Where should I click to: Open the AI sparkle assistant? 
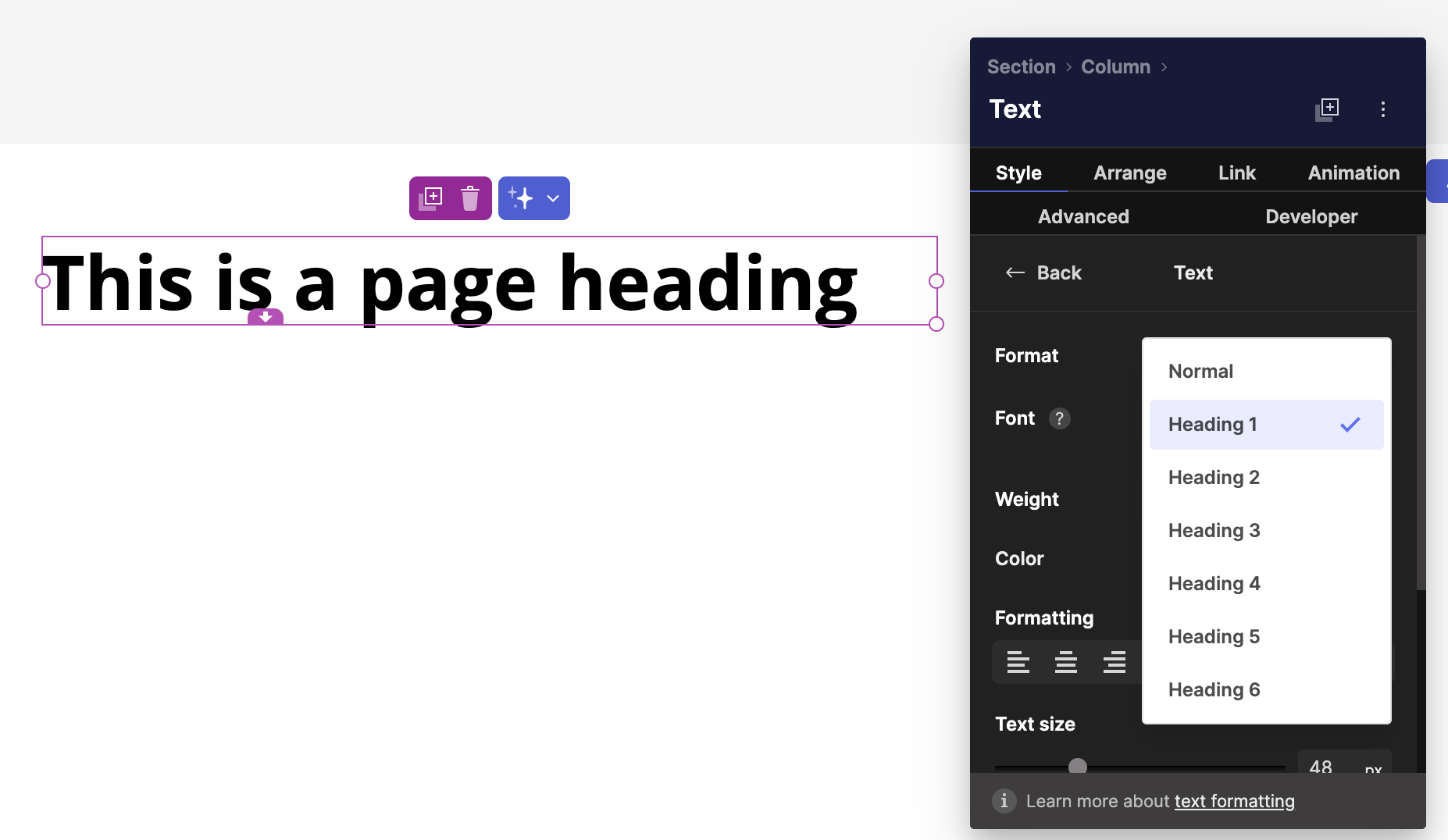[x=522, y=198]
